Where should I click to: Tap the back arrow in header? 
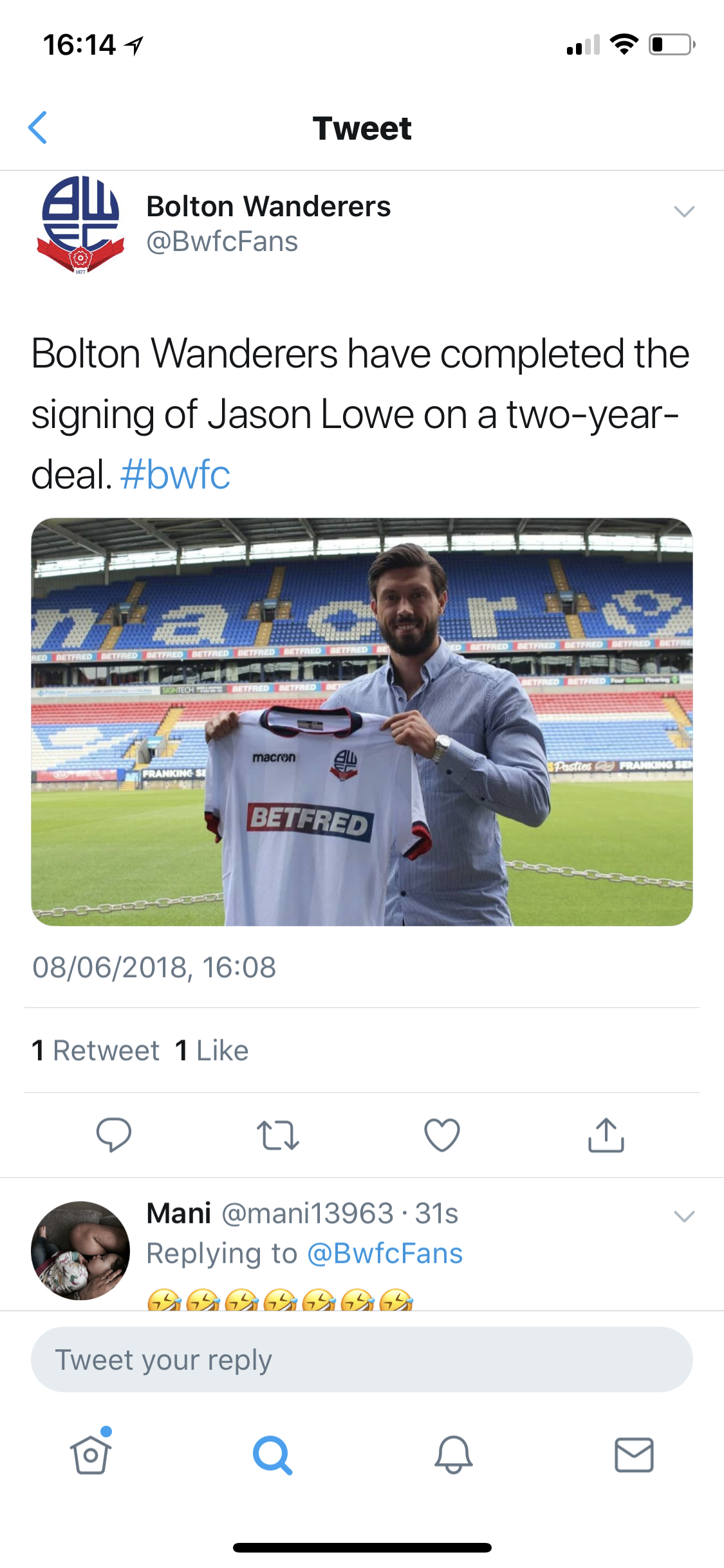click(x=39, y=127)
